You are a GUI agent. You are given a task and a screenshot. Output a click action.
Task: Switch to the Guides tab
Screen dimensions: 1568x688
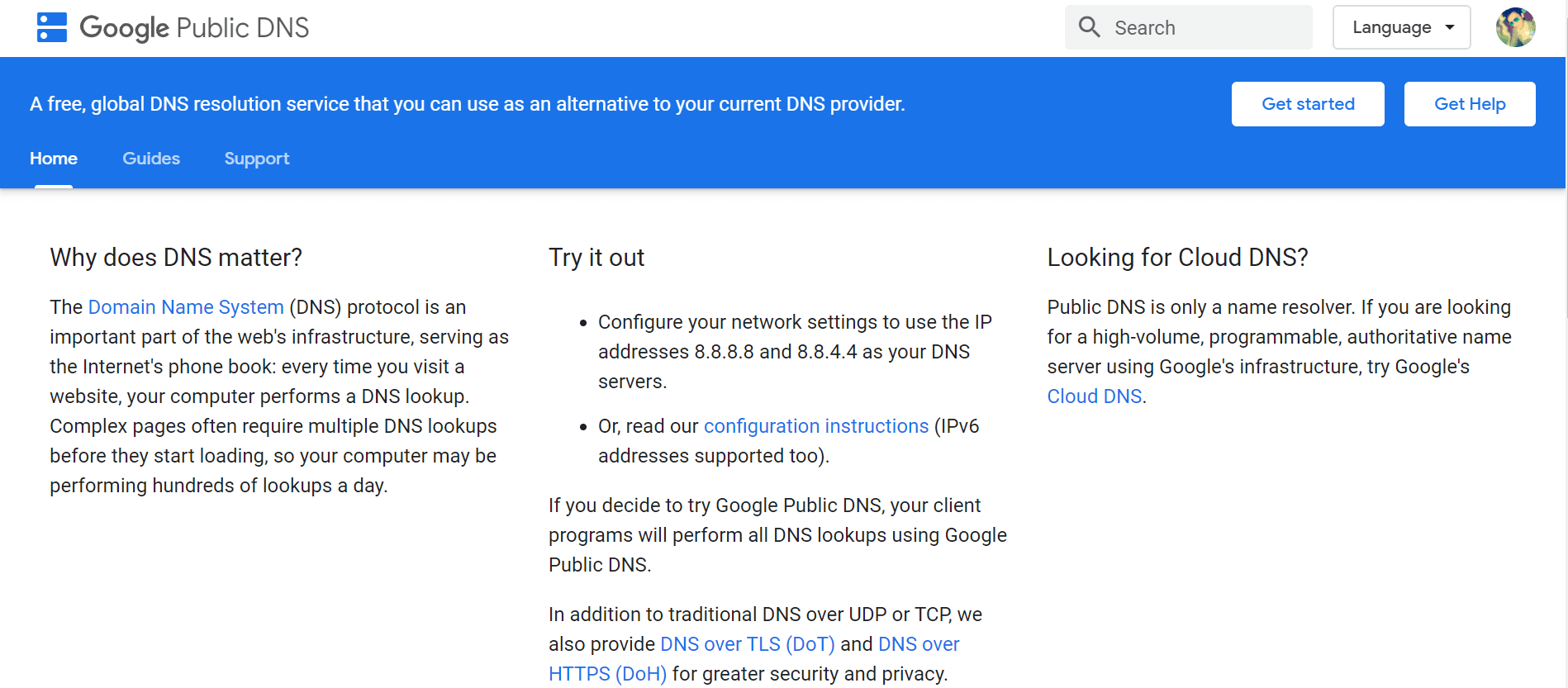coord(151,159)
